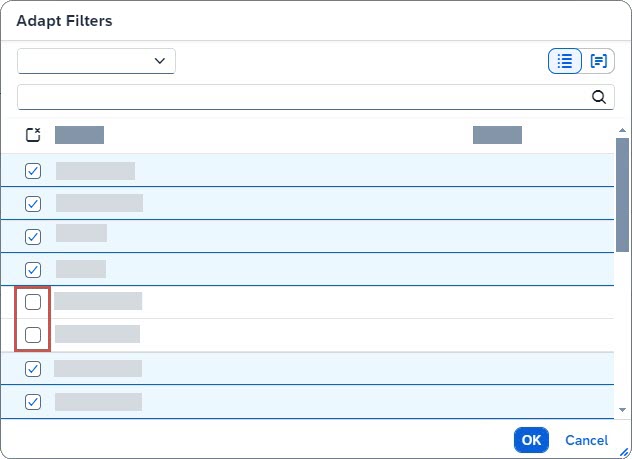Uncheck the third filter row checkbox

coord(33,237)
